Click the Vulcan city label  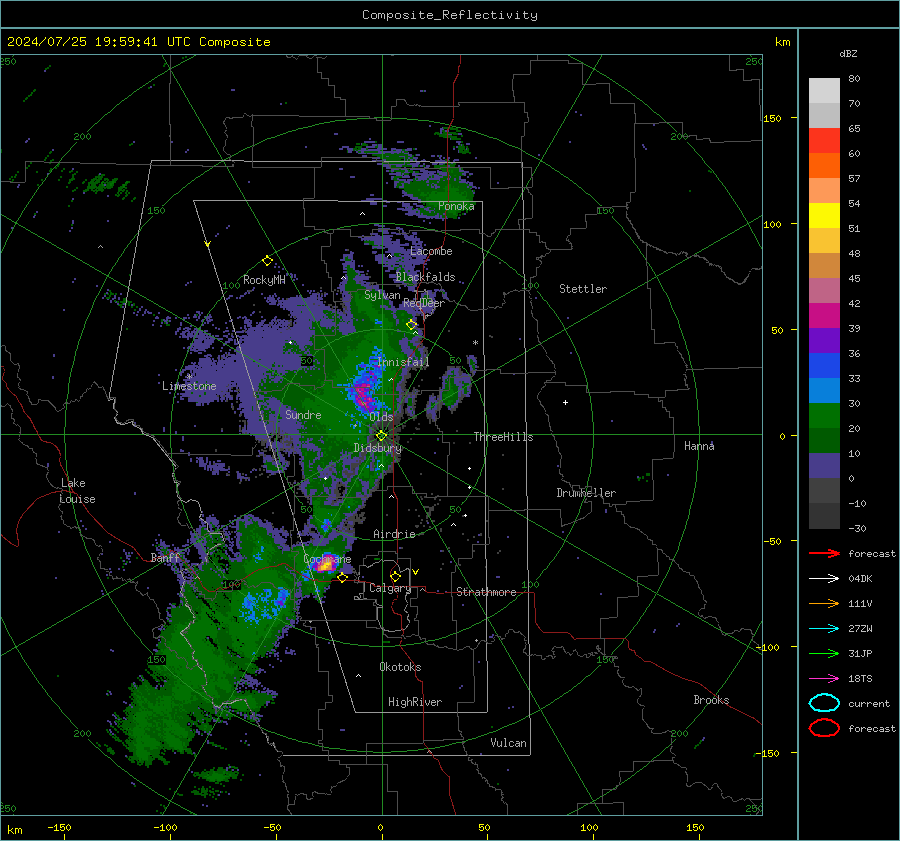tap(509, 743)
